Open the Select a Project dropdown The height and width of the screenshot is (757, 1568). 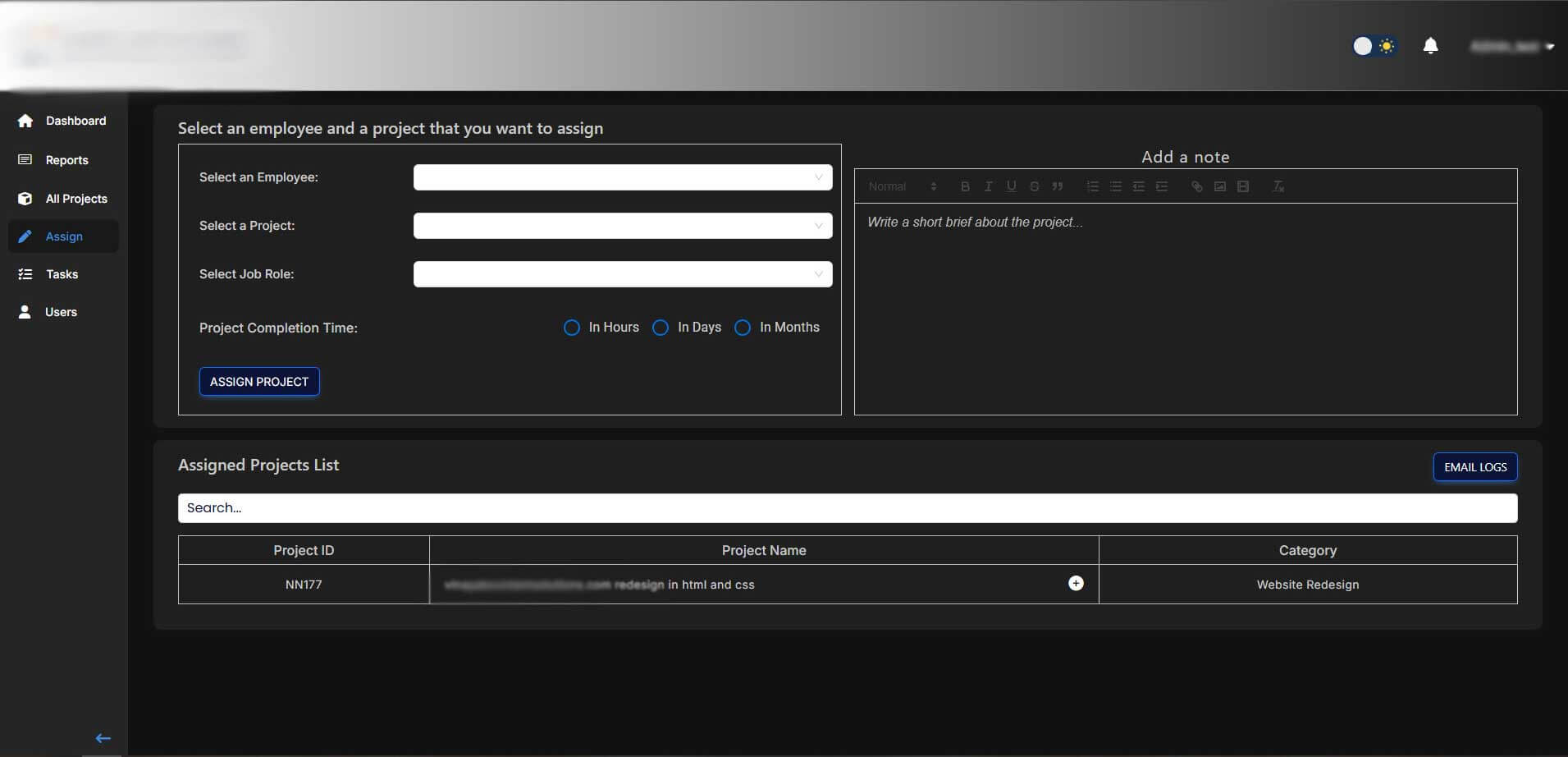tap(623, 226)
